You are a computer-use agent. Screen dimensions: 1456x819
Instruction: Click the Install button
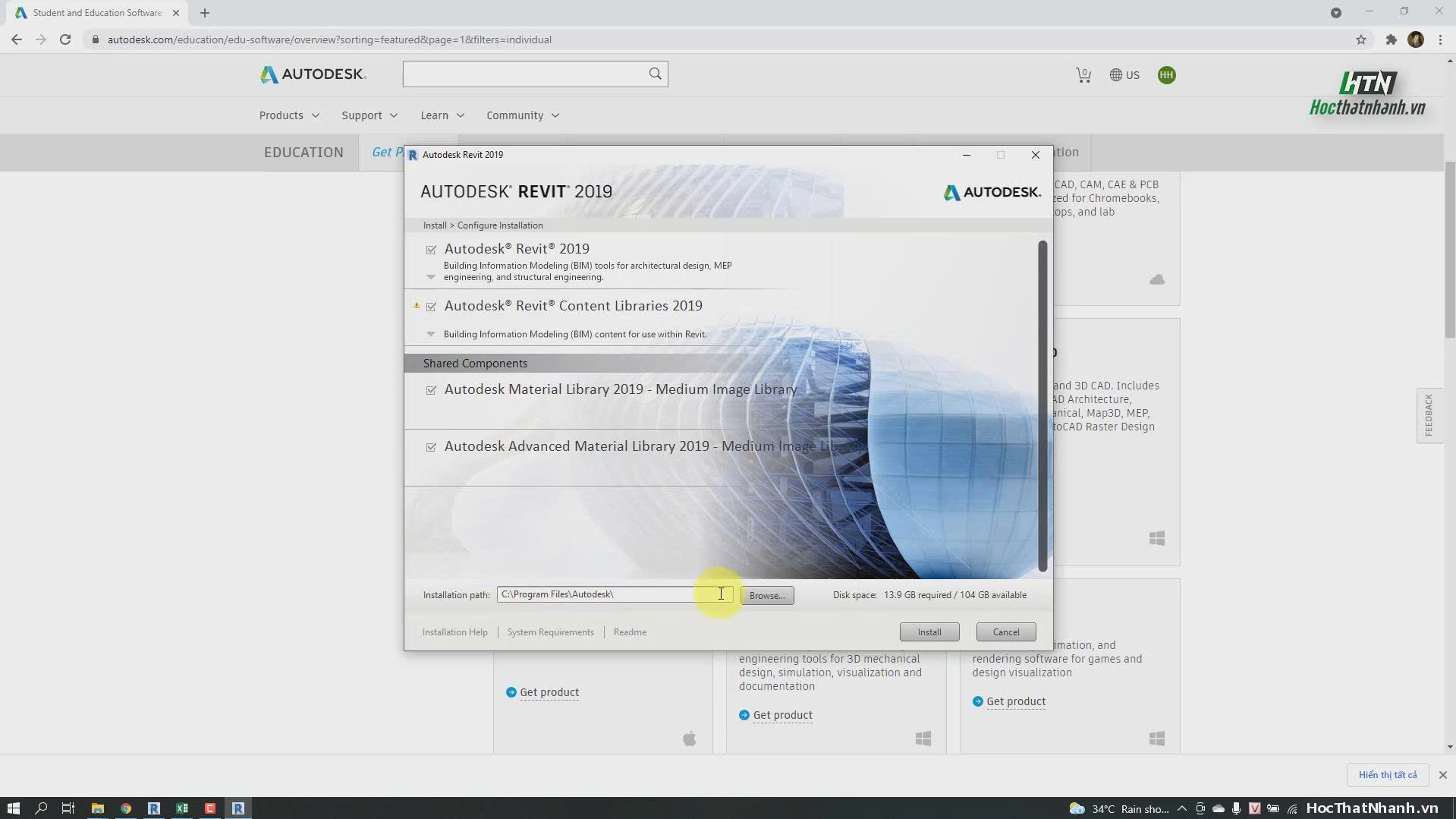pyautogui.click(x=929, y=632)
